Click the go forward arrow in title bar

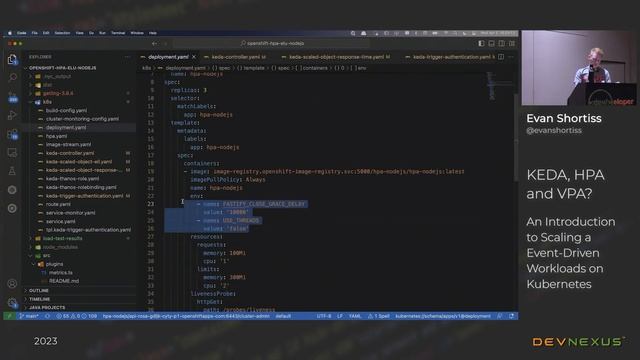(165, 43)
